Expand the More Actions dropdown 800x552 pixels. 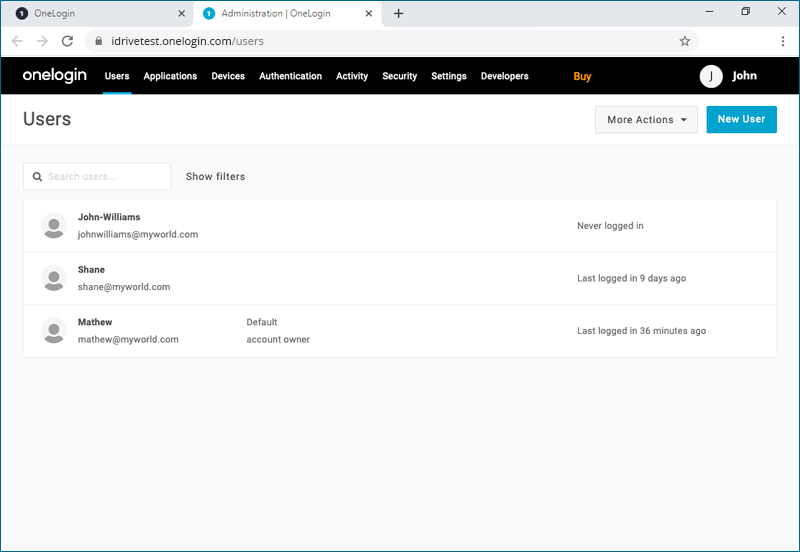coord(646,120)
